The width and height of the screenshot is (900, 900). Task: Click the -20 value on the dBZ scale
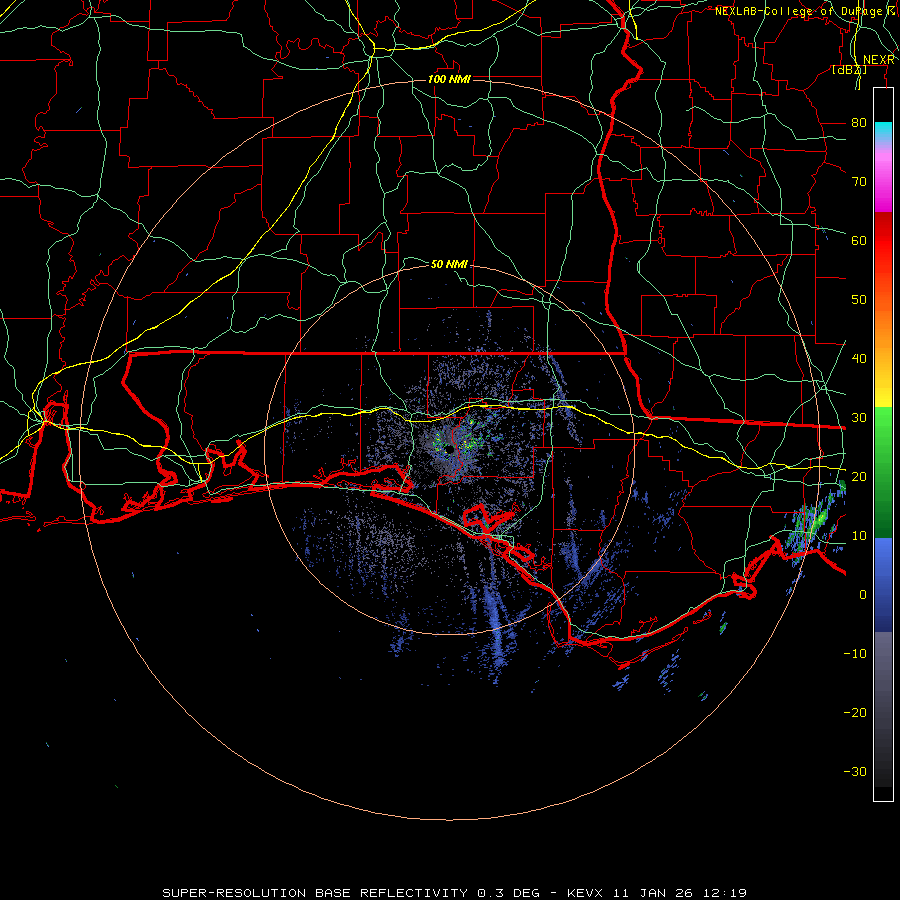click(855, 712)
